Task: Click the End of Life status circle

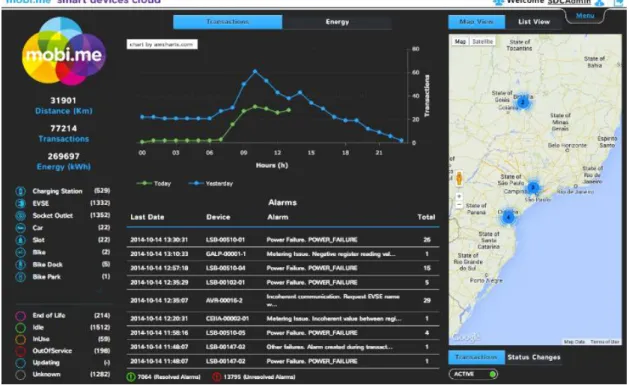Action: (20, 316)
